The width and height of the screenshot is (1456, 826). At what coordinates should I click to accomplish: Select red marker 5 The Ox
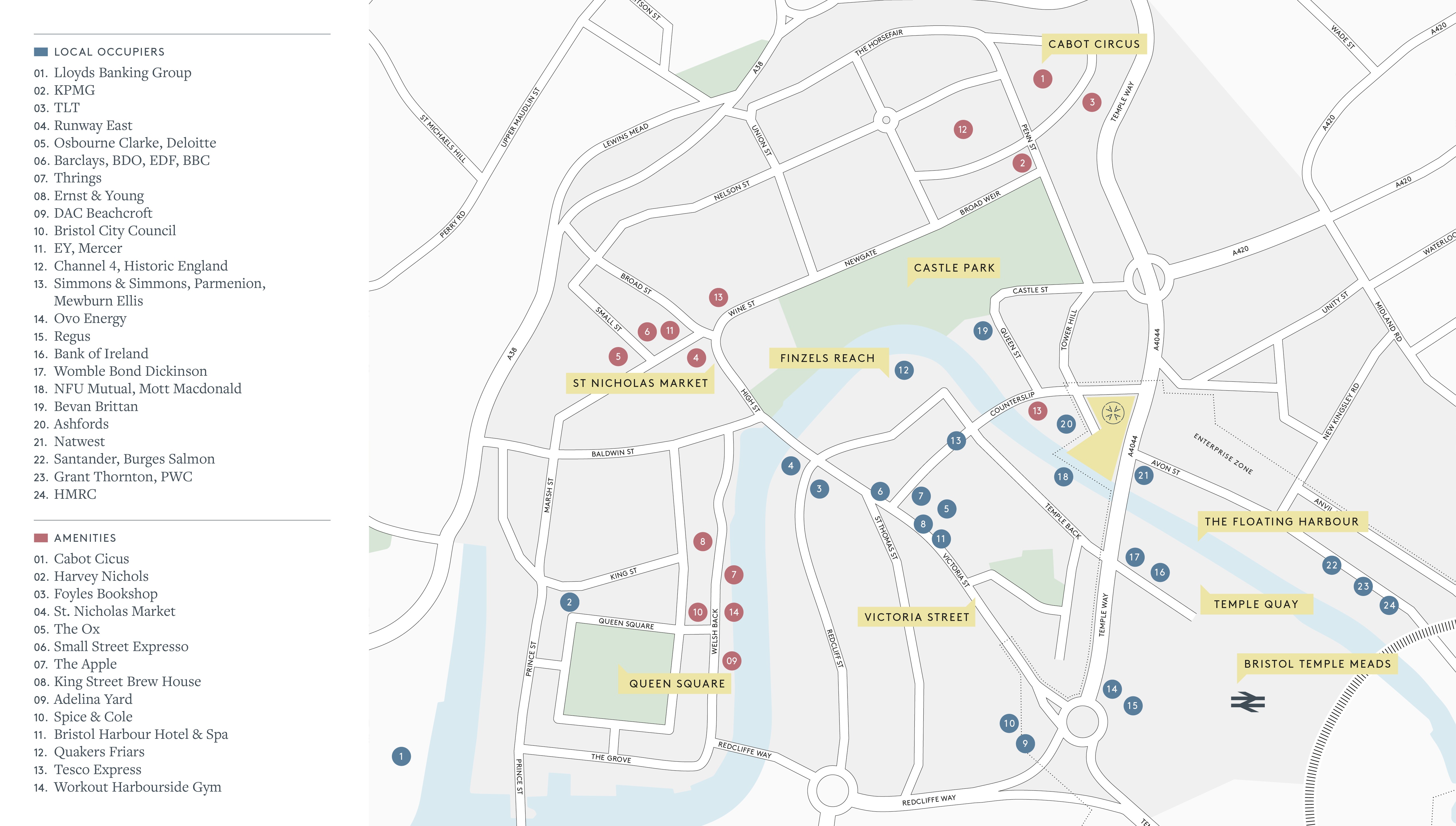(618, 357)
